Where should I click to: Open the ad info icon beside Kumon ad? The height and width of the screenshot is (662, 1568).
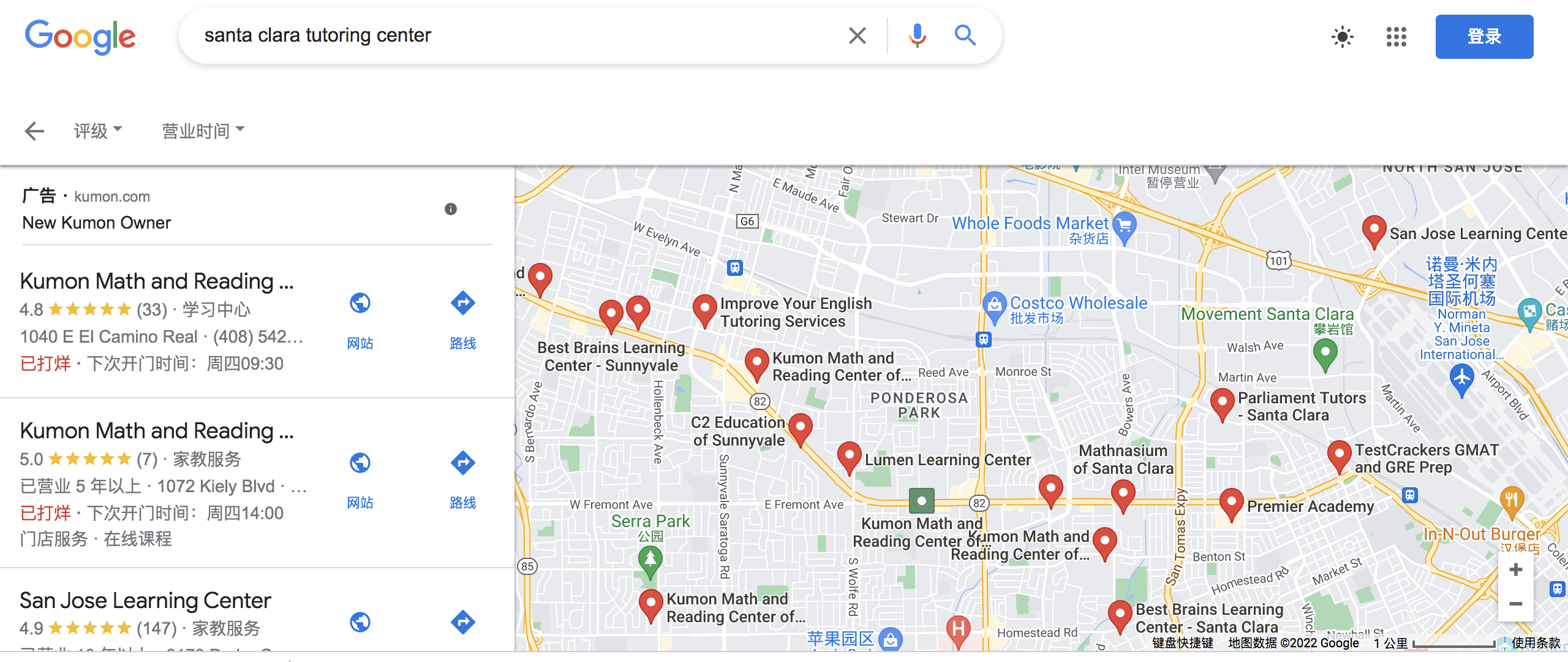450,209
